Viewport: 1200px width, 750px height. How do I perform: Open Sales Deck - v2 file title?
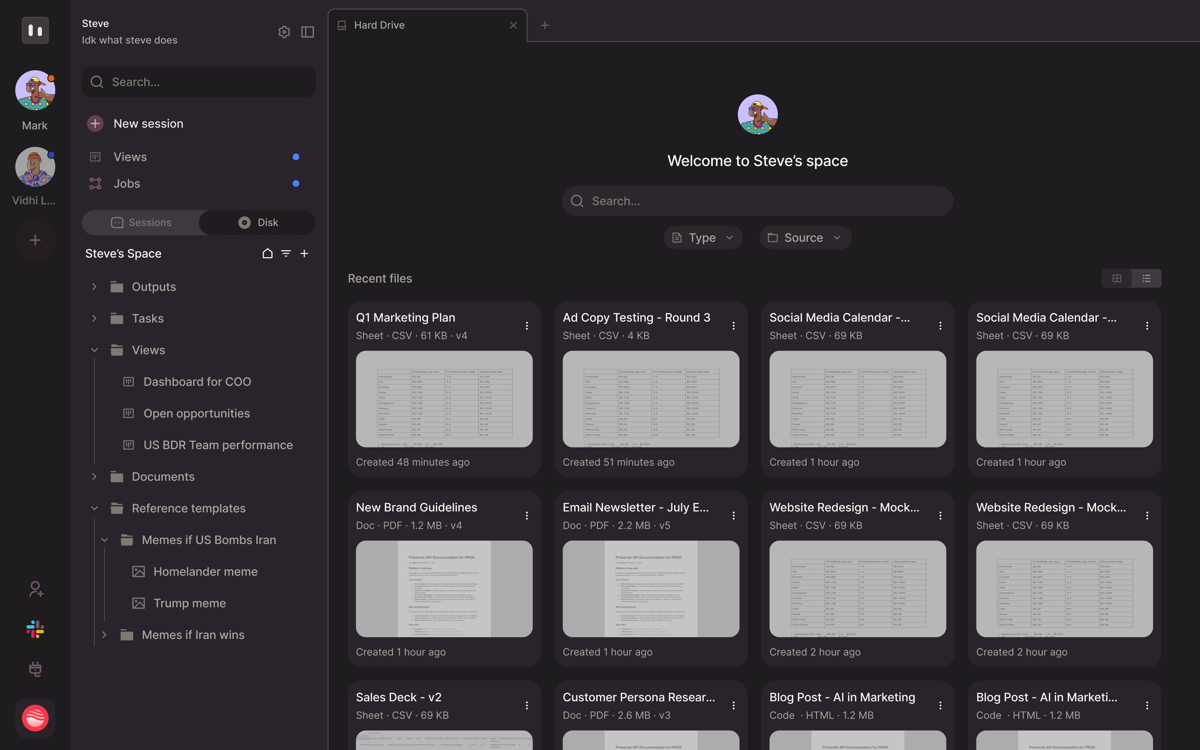pos(398,698)
